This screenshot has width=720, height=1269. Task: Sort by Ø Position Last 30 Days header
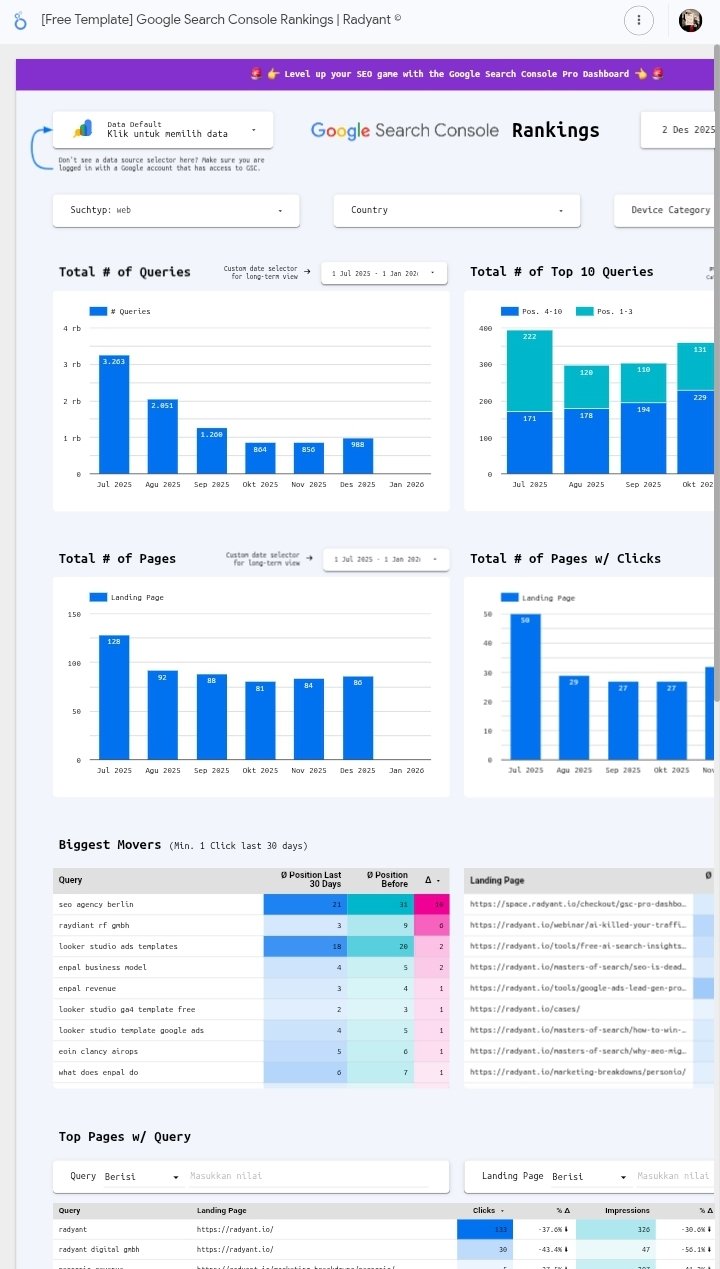coord(311,880)
